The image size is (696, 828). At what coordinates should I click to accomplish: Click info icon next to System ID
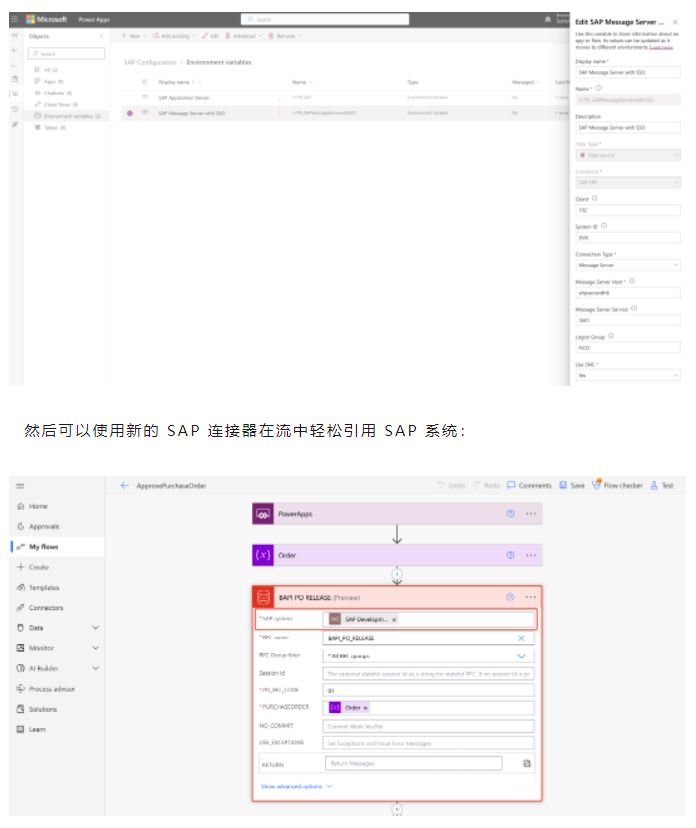coord(604,226)
